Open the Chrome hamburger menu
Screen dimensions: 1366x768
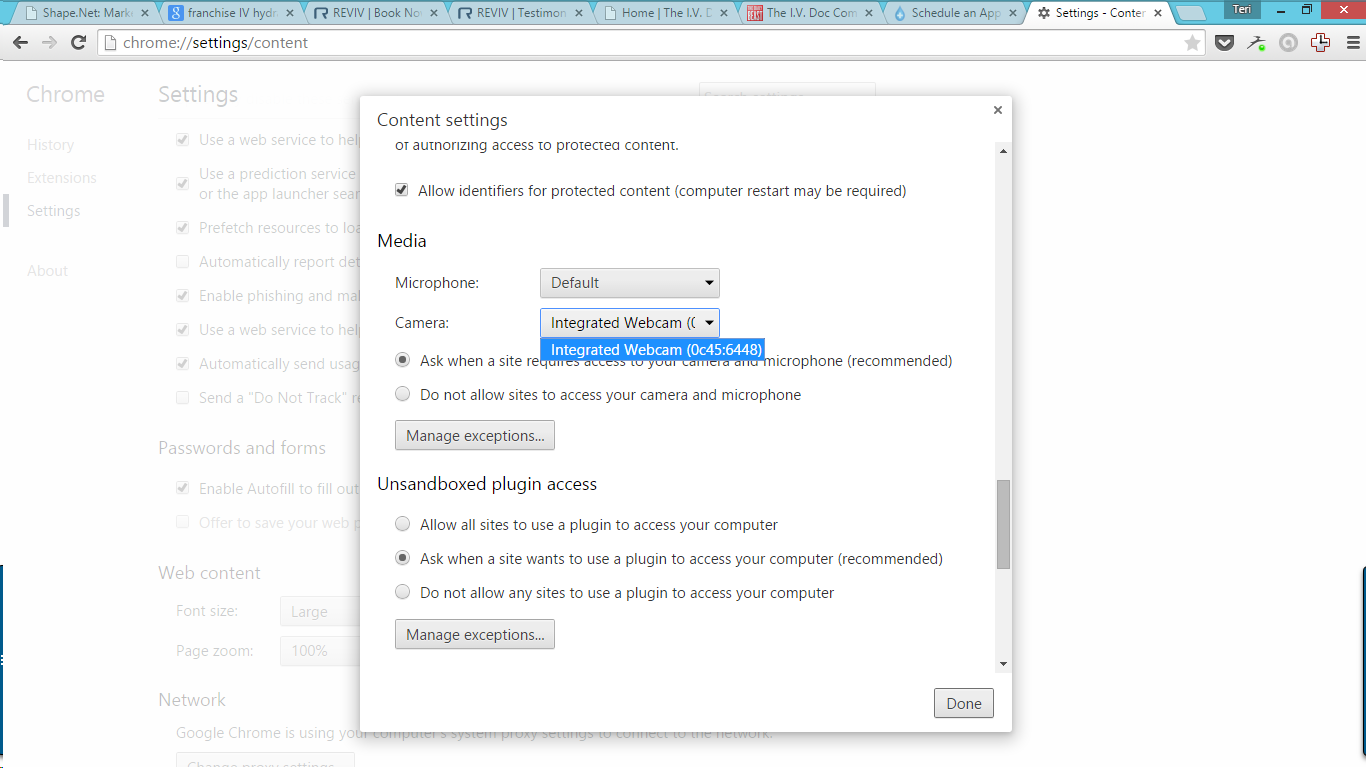click(x=1349, y=43)
